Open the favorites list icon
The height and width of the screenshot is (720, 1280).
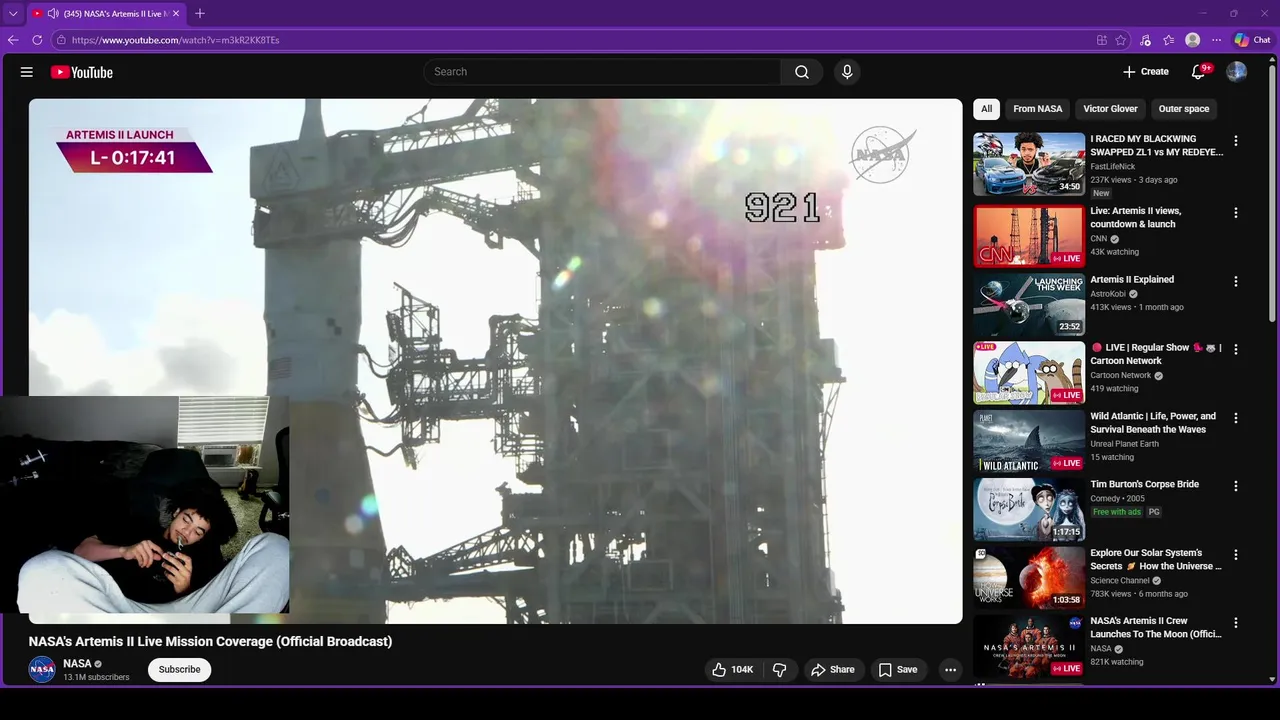[1168, 40]
